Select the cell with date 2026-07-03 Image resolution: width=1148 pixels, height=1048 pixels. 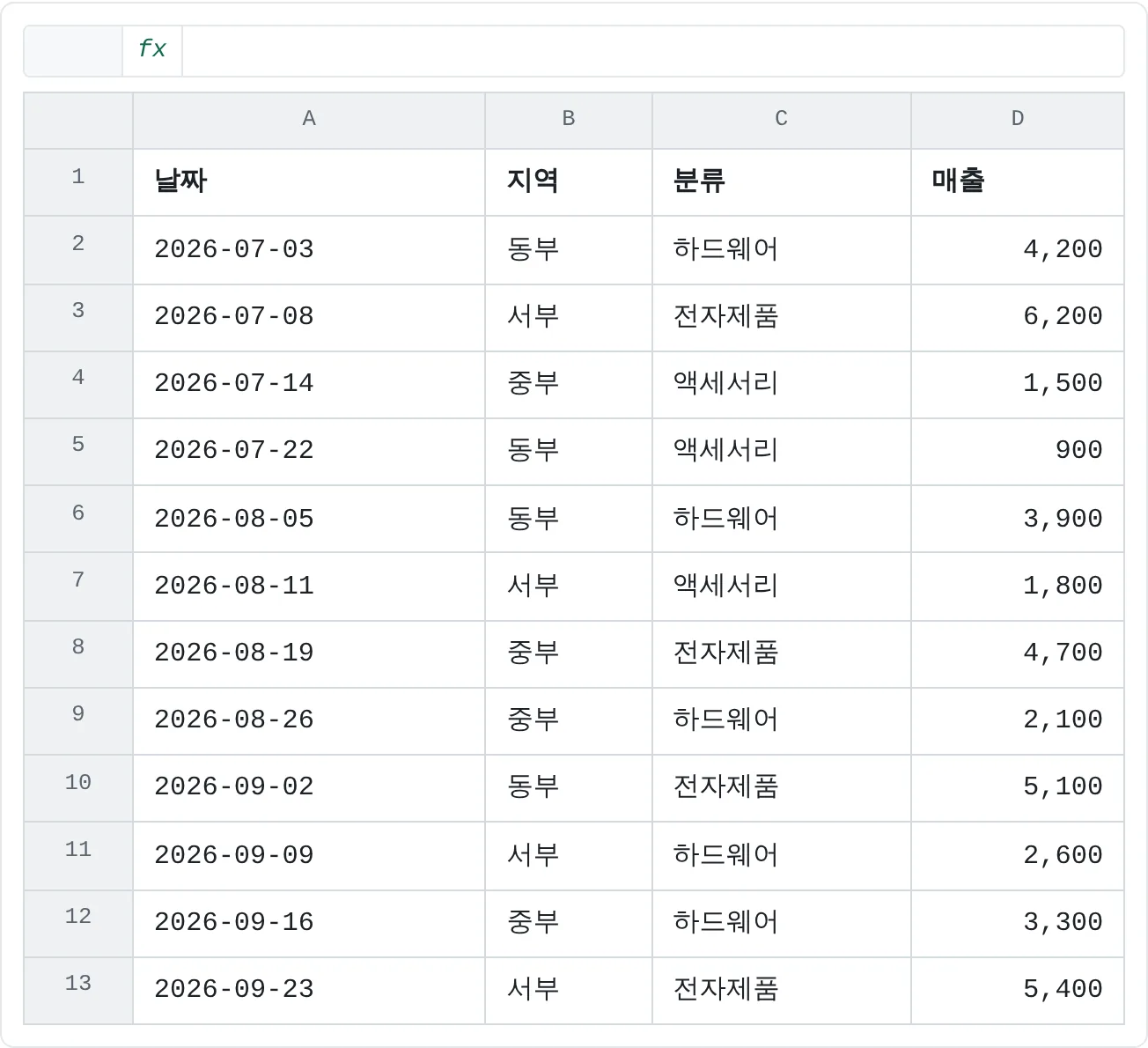309,250
